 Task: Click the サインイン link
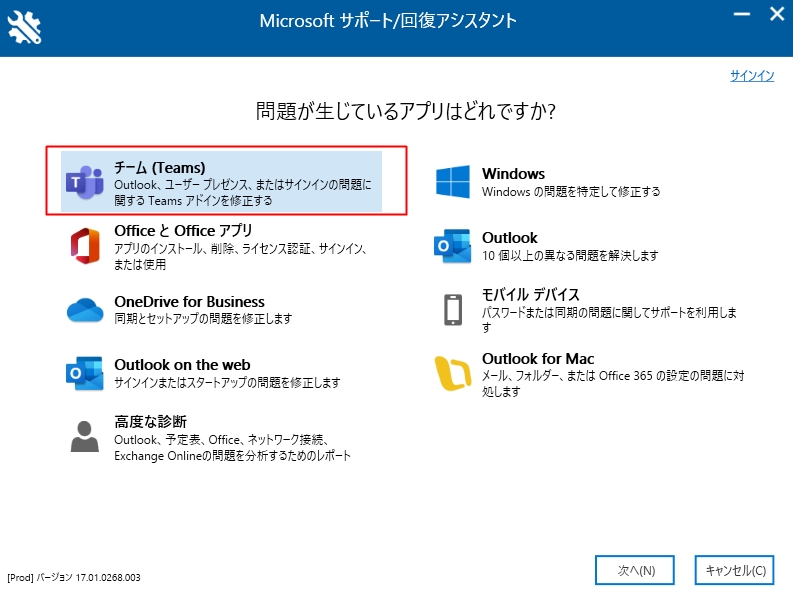point(752,76)
